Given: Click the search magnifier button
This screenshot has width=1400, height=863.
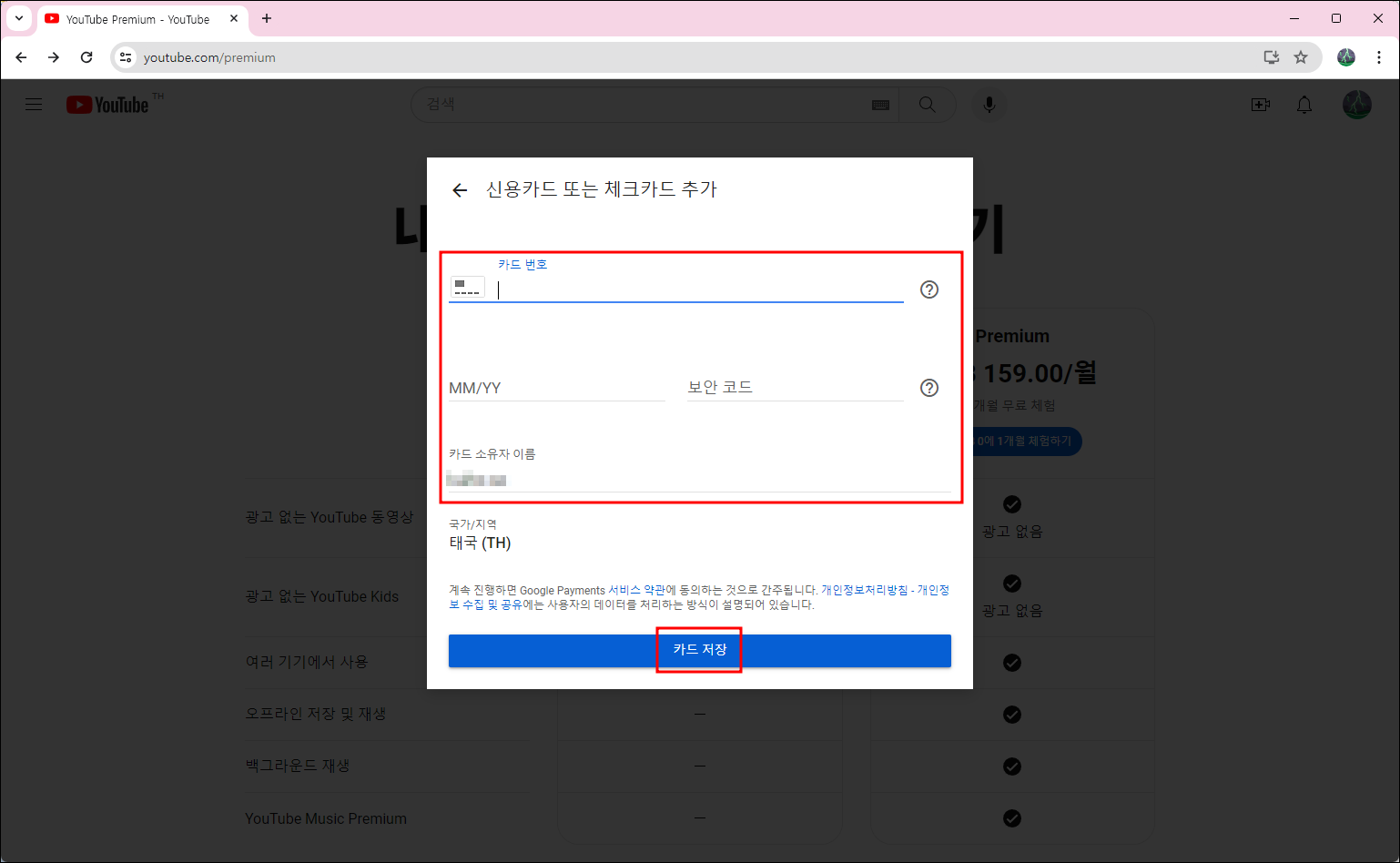Looking at the screenshot, I should coord(927,105).
